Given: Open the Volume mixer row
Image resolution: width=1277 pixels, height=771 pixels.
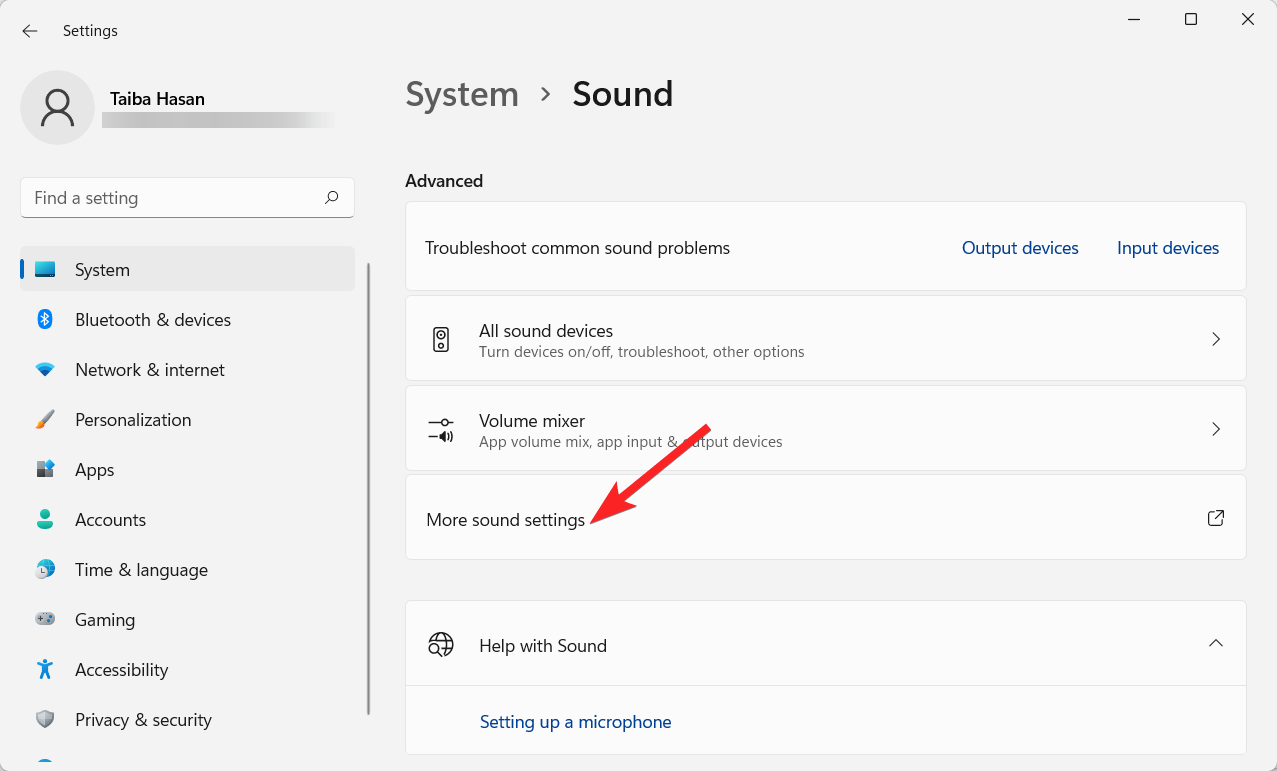Looking at the screenshot, I should [826, 428].
